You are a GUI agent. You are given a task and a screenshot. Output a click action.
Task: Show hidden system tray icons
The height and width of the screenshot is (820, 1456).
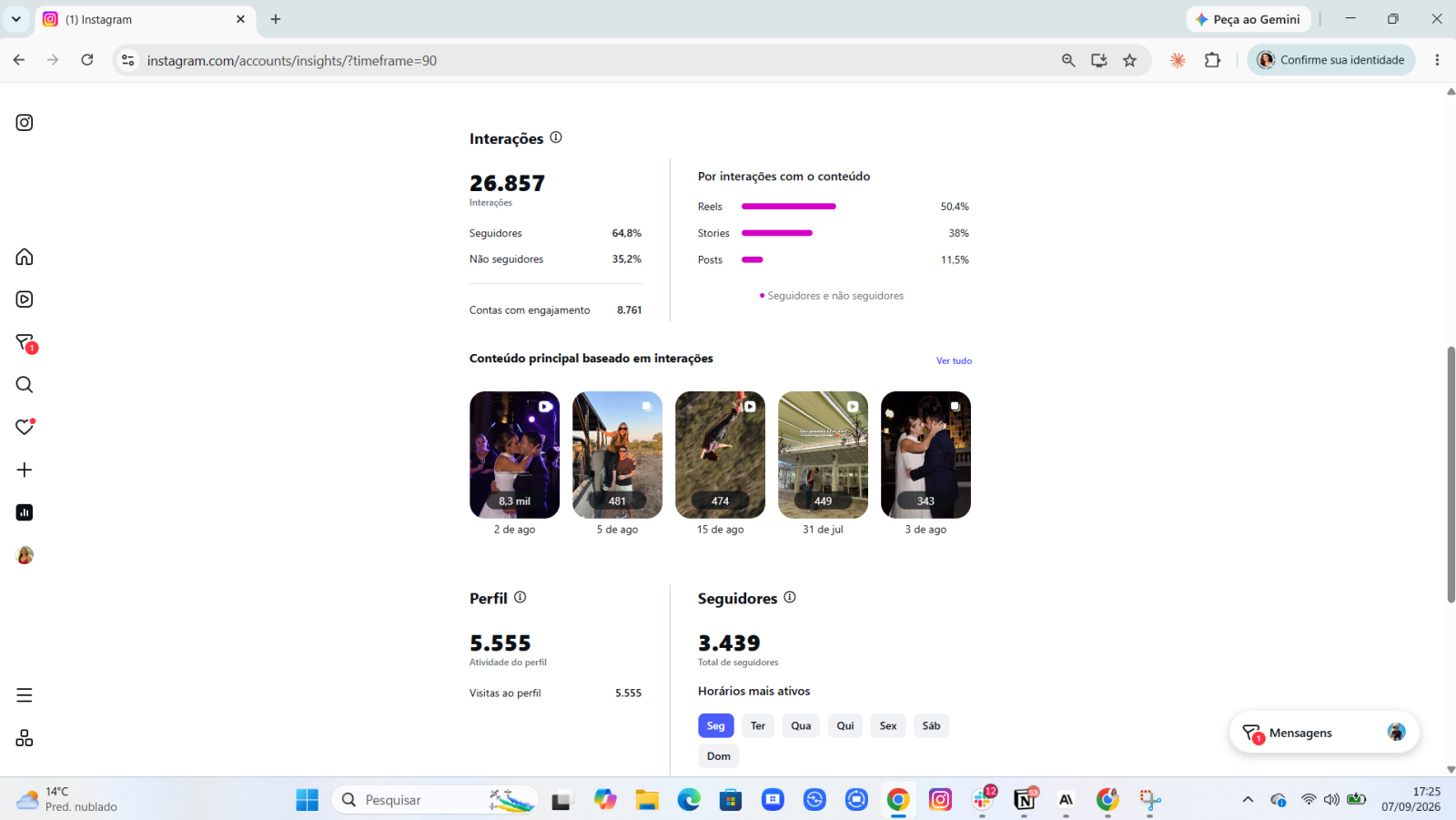(x=1248, y=799)
